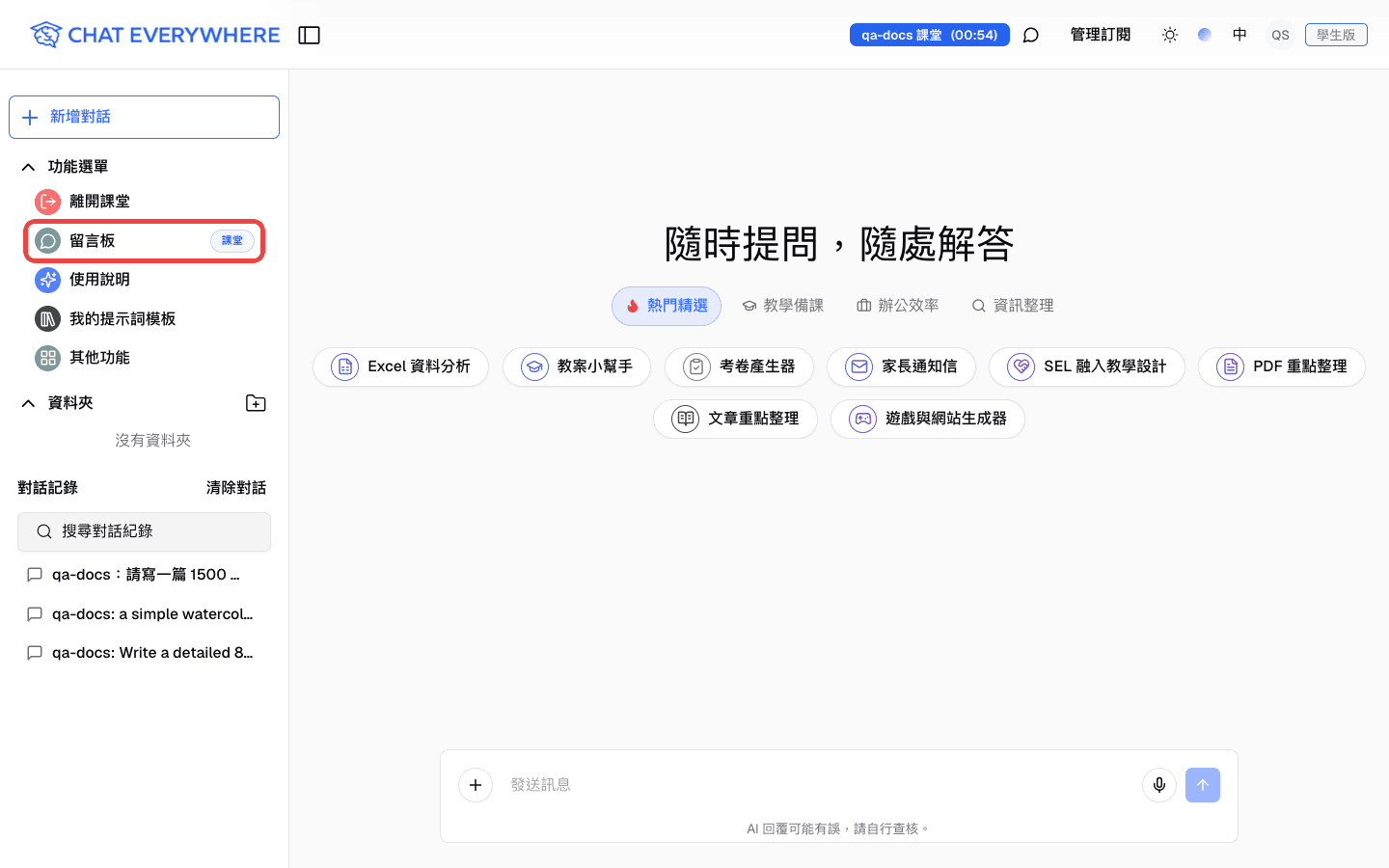Click the 對話記錄 heading
1389x868 pixels.
point(47,488)
